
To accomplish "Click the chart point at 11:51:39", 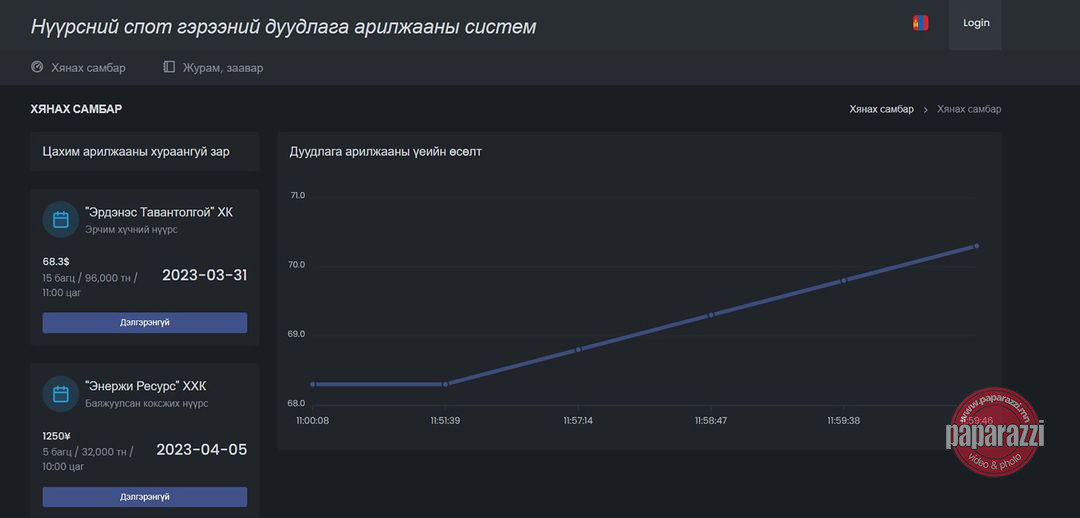I will coord(445,384).
